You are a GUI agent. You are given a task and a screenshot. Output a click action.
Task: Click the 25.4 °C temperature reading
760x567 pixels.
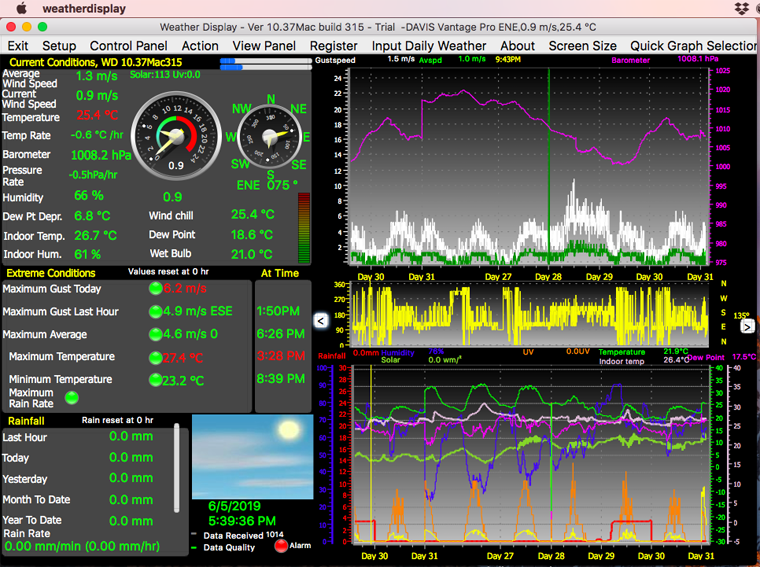pos(97,115)
